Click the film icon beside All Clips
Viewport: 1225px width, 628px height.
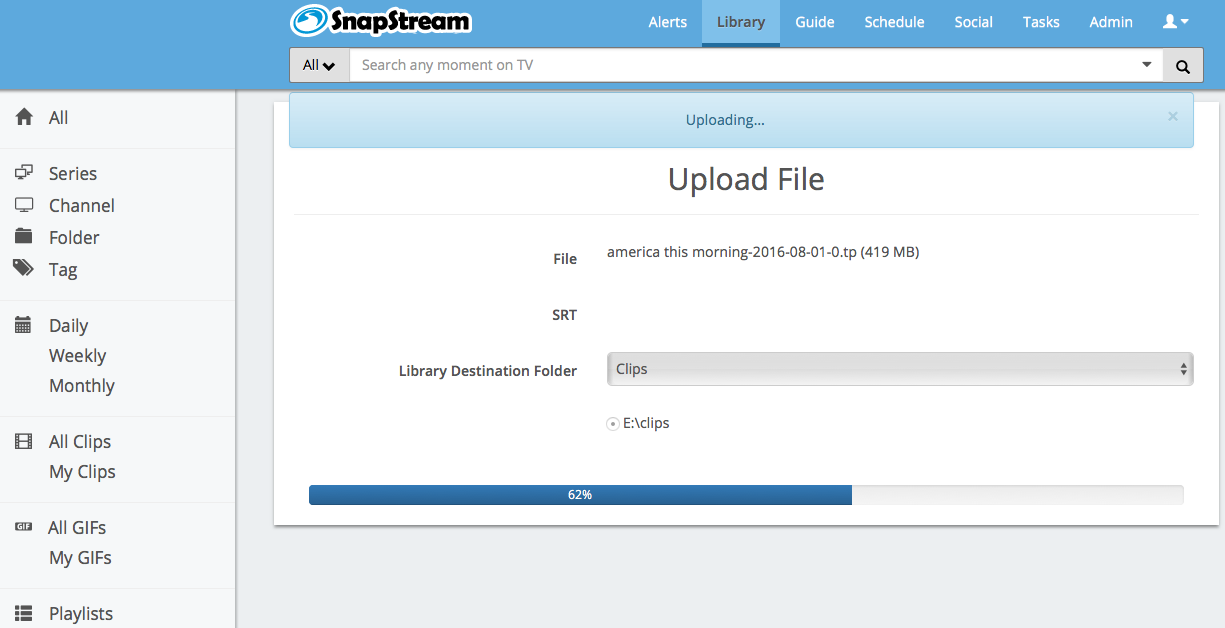point(24,441)
